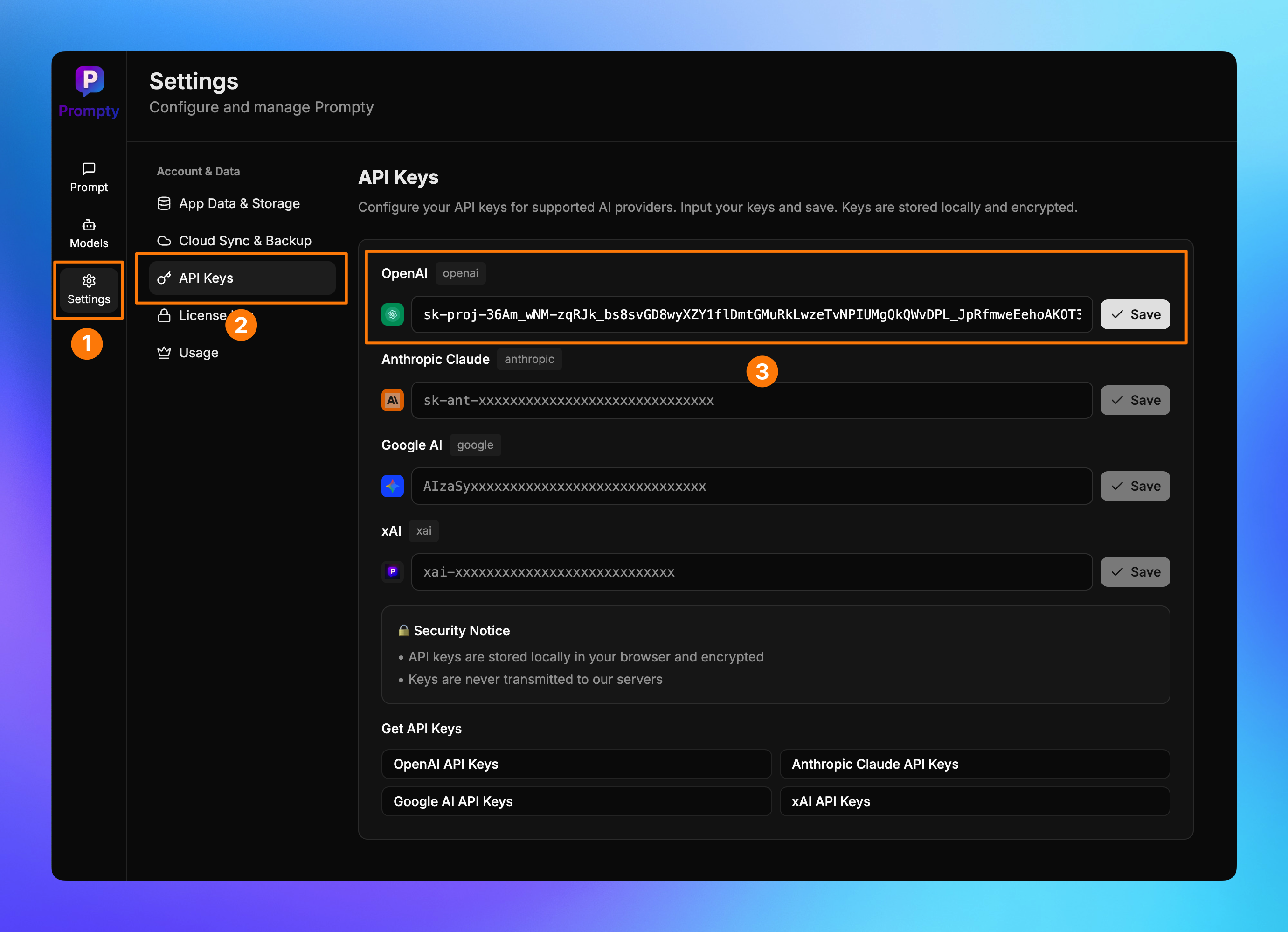Focus the xAI API key field
Image resolution: width=1288 pixels, height=932 pixels.
751,572
